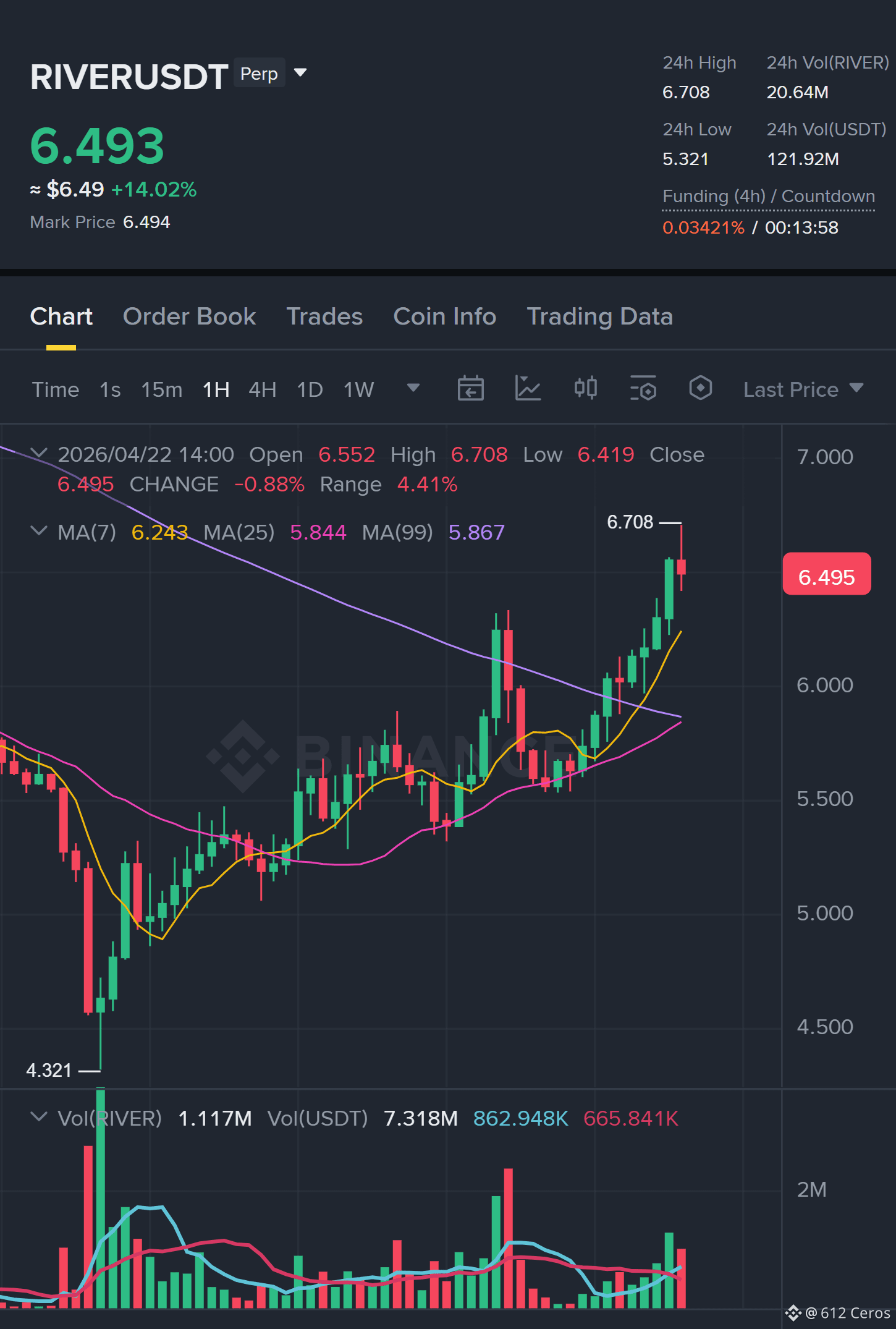The image size is (896, 1329).
Task: Collapse the MA indicator row chevron
Action: coord(39,531)
